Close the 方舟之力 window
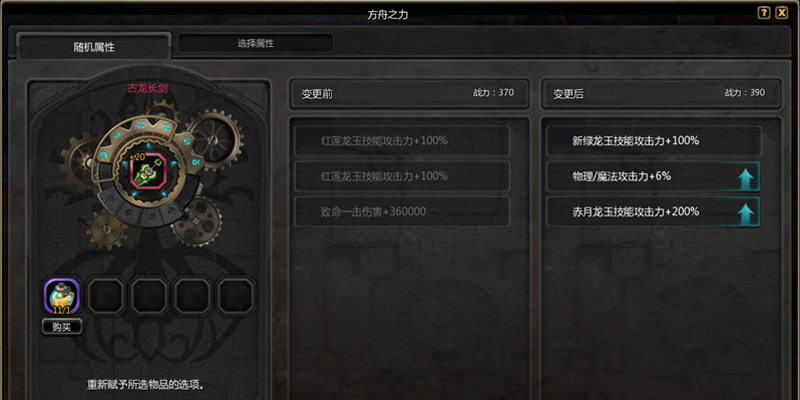The height and width of the screenshot is (400, 800). coord(782,13)
